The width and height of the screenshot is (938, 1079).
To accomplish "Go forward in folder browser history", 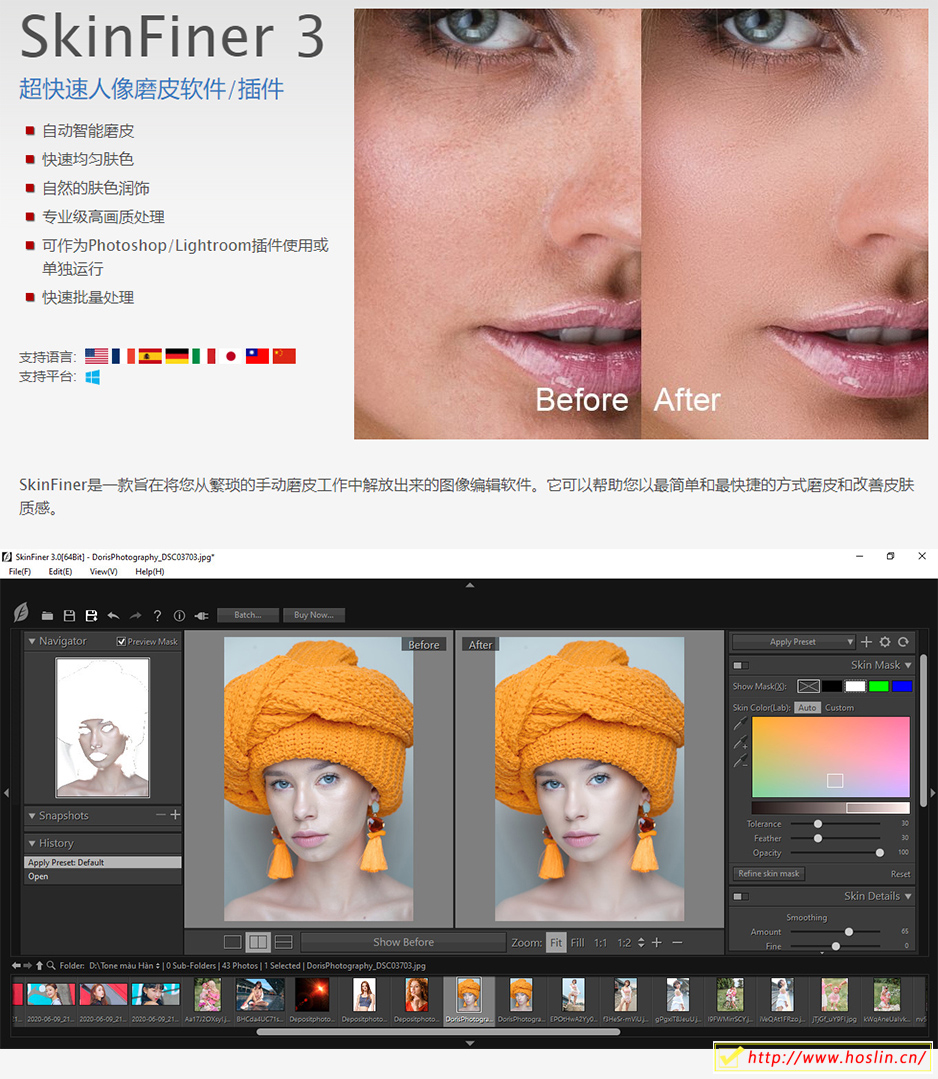I will tap(28, 965).
